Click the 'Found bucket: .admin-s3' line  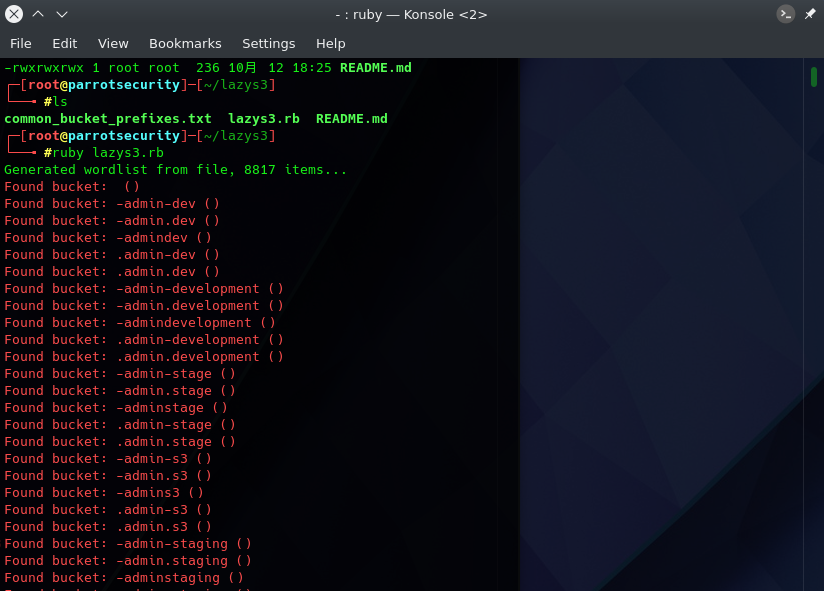tap(108, 510)
